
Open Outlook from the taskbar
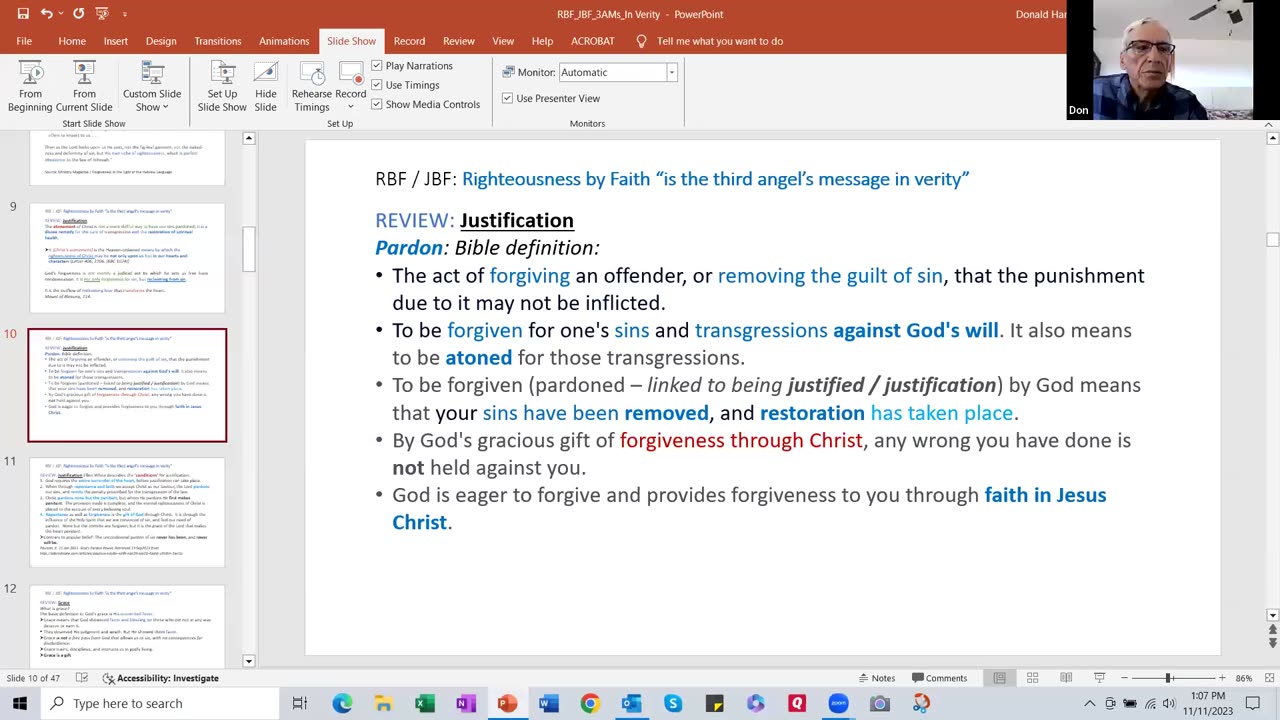coord(631,703)
